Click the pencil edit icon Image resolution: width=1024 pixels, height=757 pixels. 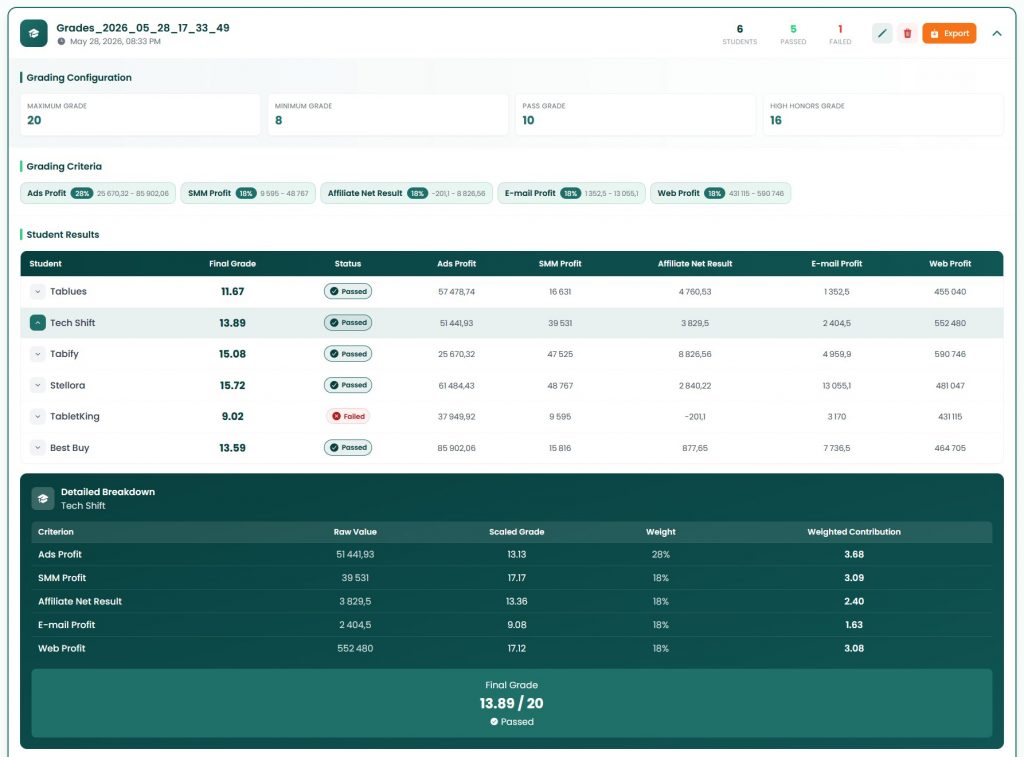(x=882, y=33)
